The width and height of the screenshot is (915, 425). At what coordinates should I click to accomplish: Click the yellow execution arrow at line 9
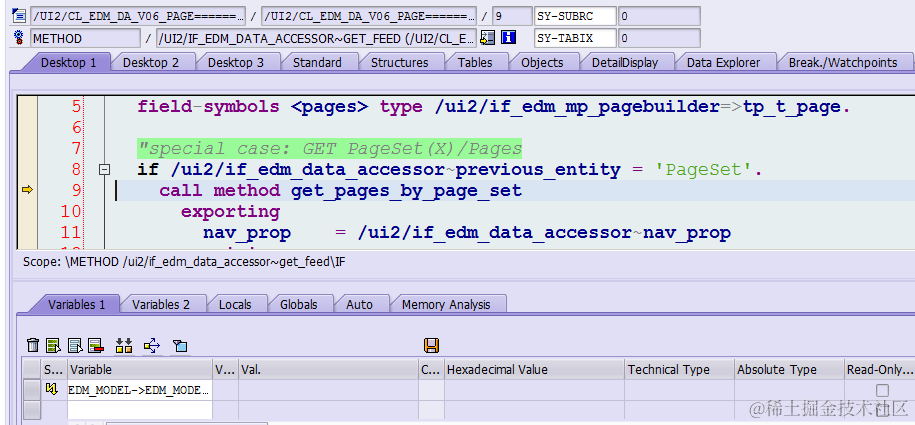27,190
